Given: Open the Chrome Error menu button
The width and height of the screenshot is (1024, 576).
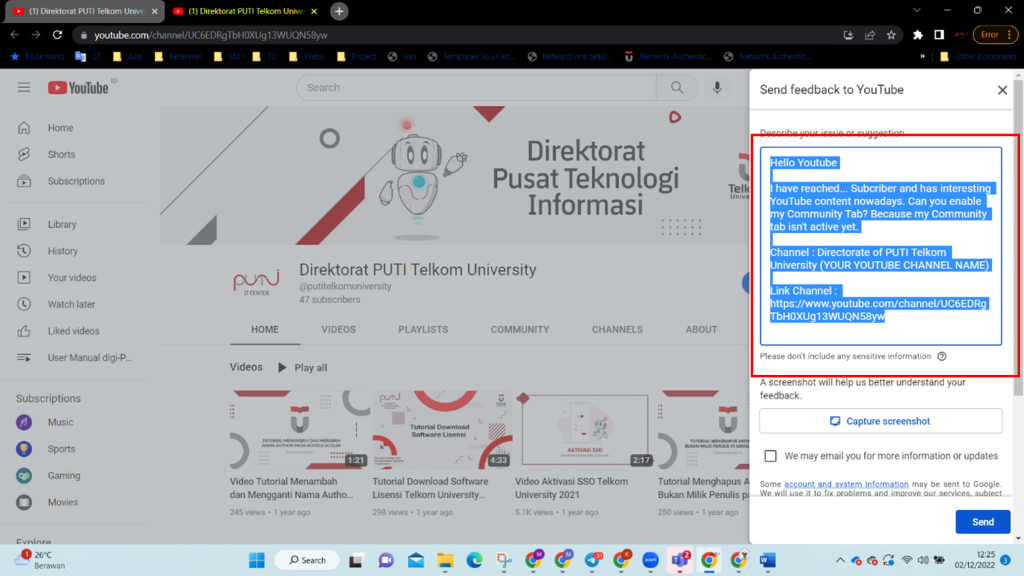Looking at the screenshot, I should tap(995, 35).
